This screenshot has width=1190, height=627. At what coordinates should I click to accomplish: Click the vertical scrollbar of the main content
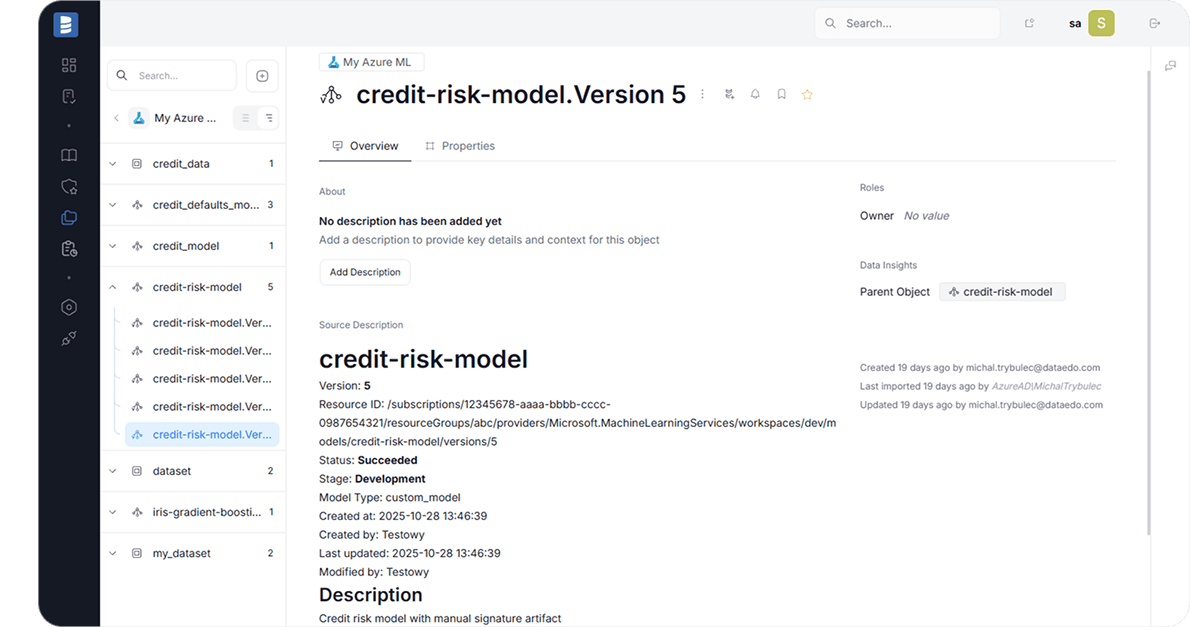coord(1148,300)
